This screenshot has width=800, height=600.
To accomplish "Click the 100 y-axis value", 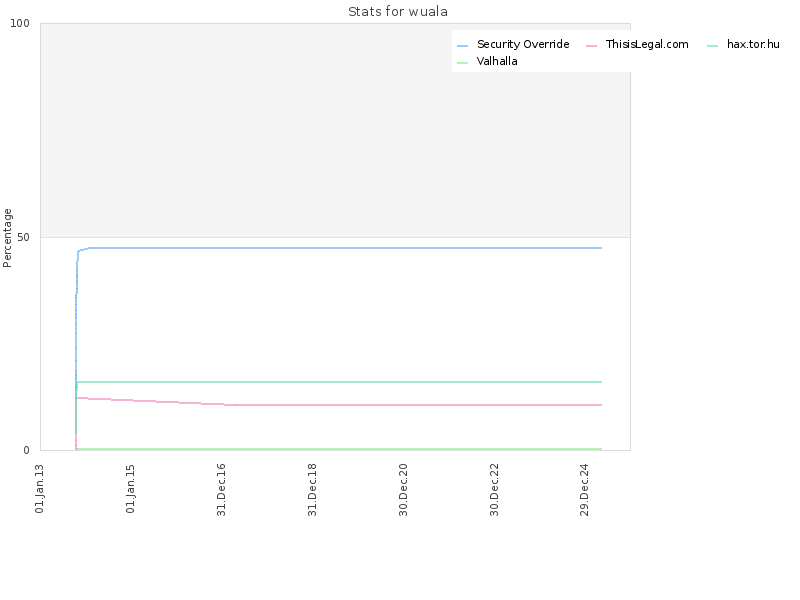I will (x=20, y=23).
